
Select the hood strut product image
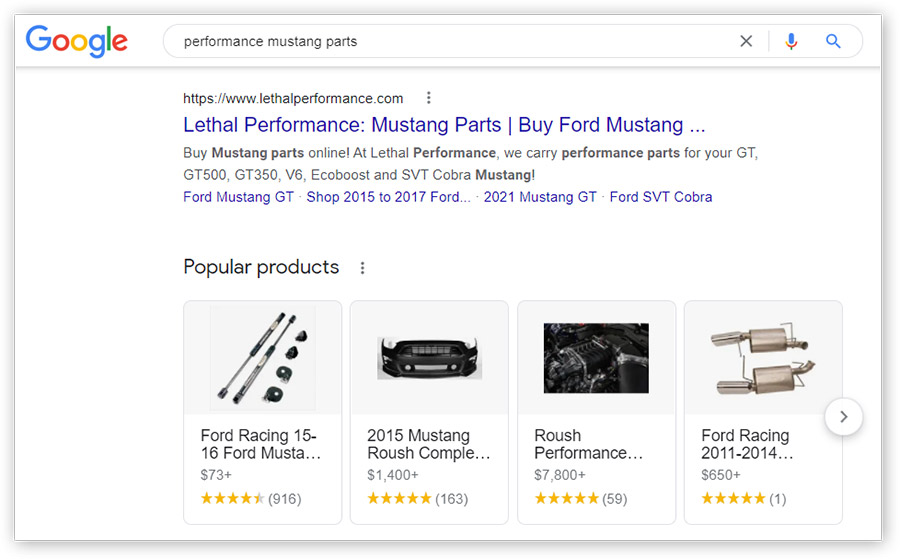point(262,358)
